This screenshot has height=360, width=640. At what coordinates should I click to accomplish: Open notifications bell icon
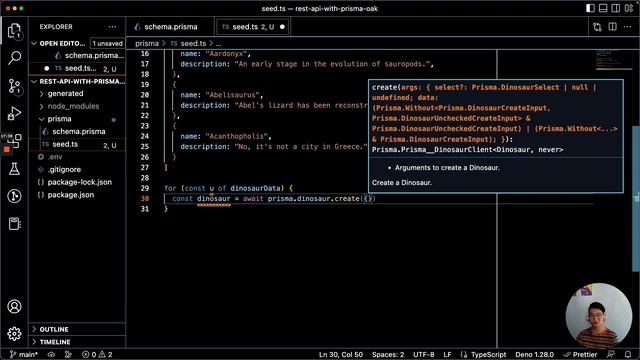(x=628, y=354)
